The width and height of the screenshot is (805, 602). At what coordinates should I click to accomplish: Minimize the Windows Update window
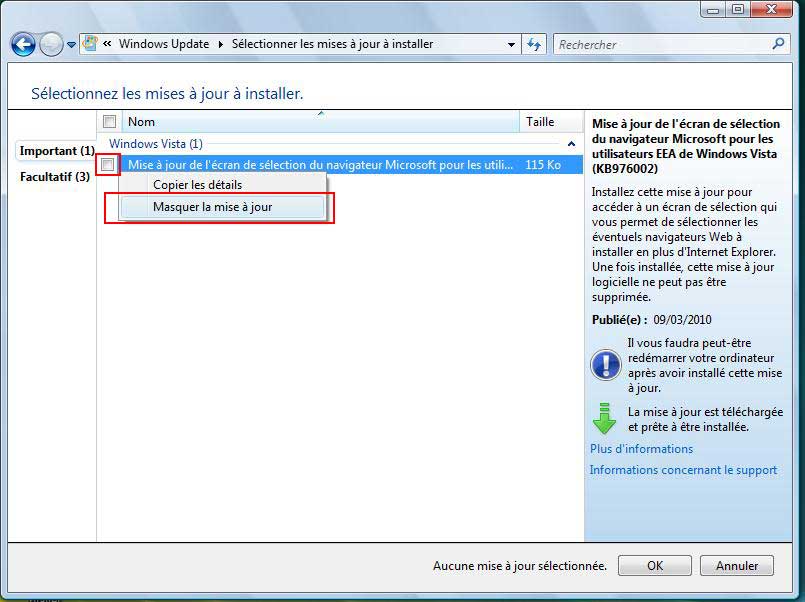(713, 10)
